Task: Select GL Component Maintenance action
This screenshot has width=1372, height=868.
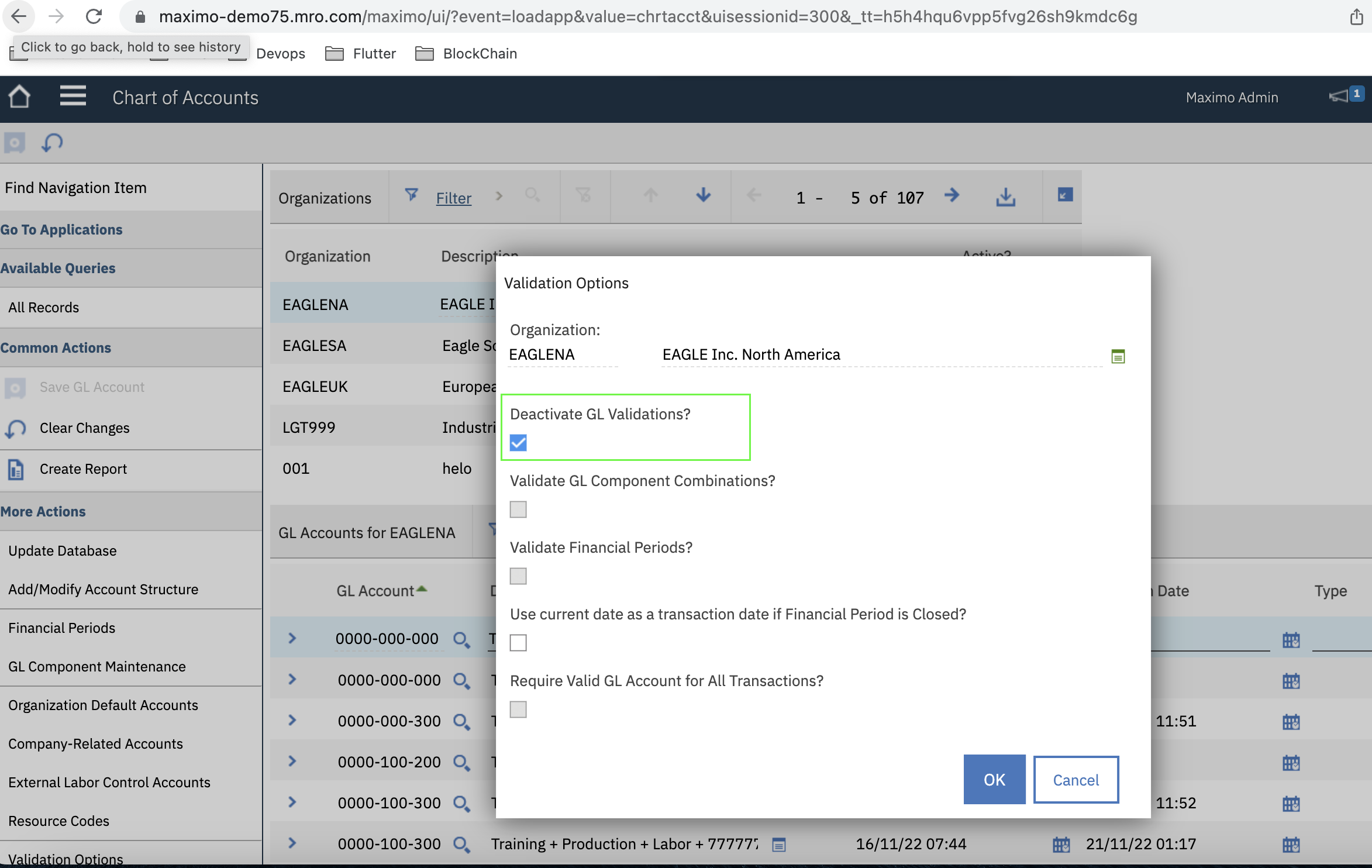Action: point(97,667)
